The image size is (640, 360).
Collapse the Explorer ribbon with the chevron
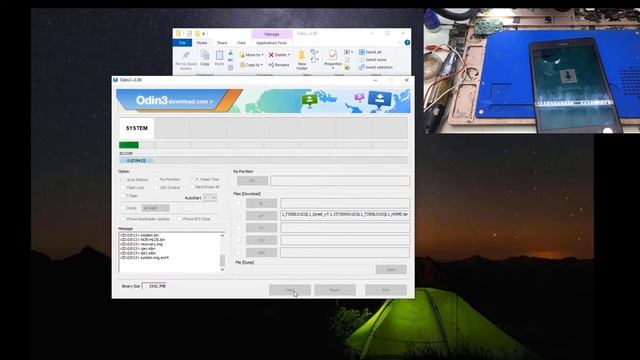point(399,42)
